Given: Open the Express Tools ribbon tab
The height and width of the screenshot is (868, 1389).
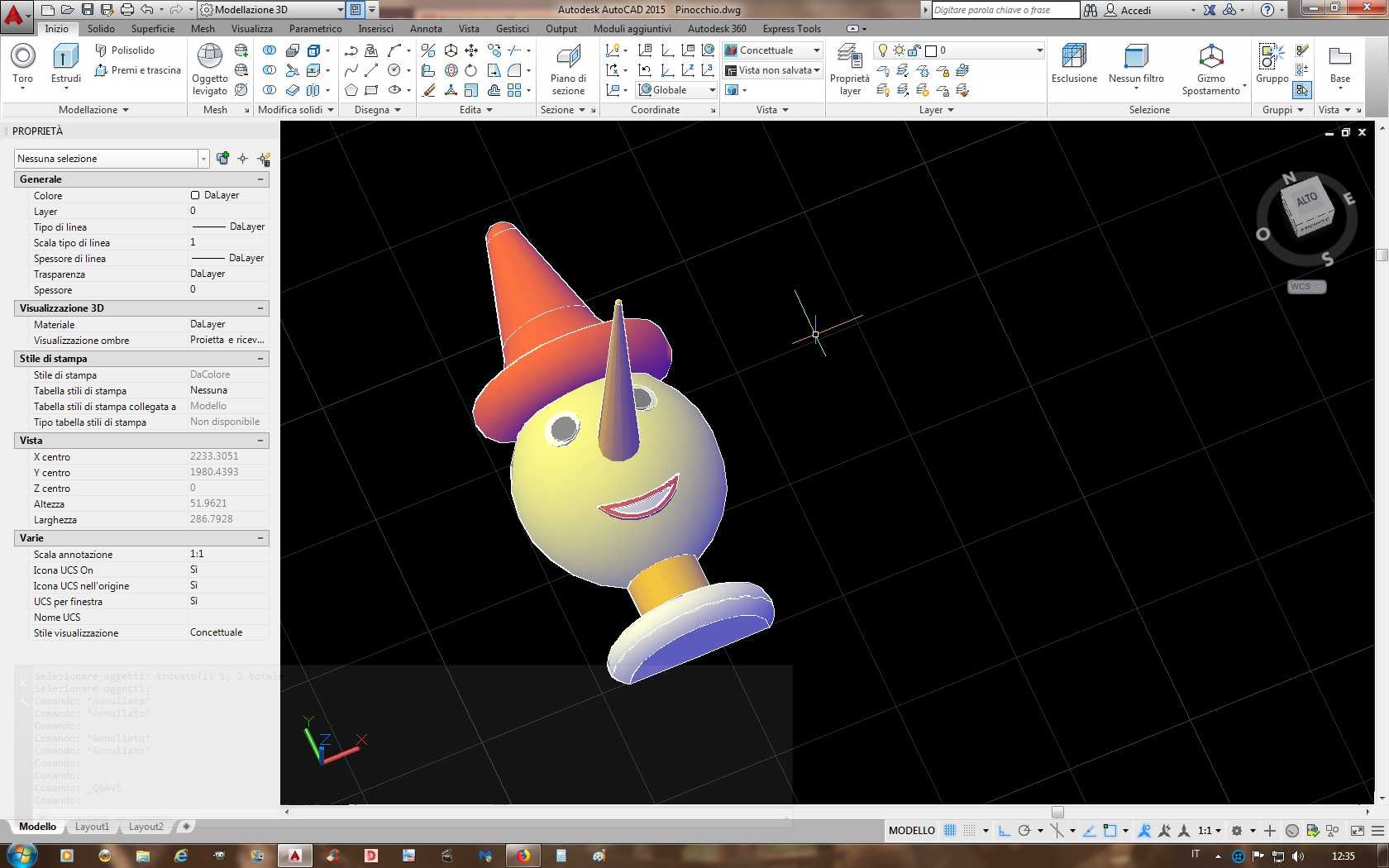Looking at the screenshot, I should 791,29.
